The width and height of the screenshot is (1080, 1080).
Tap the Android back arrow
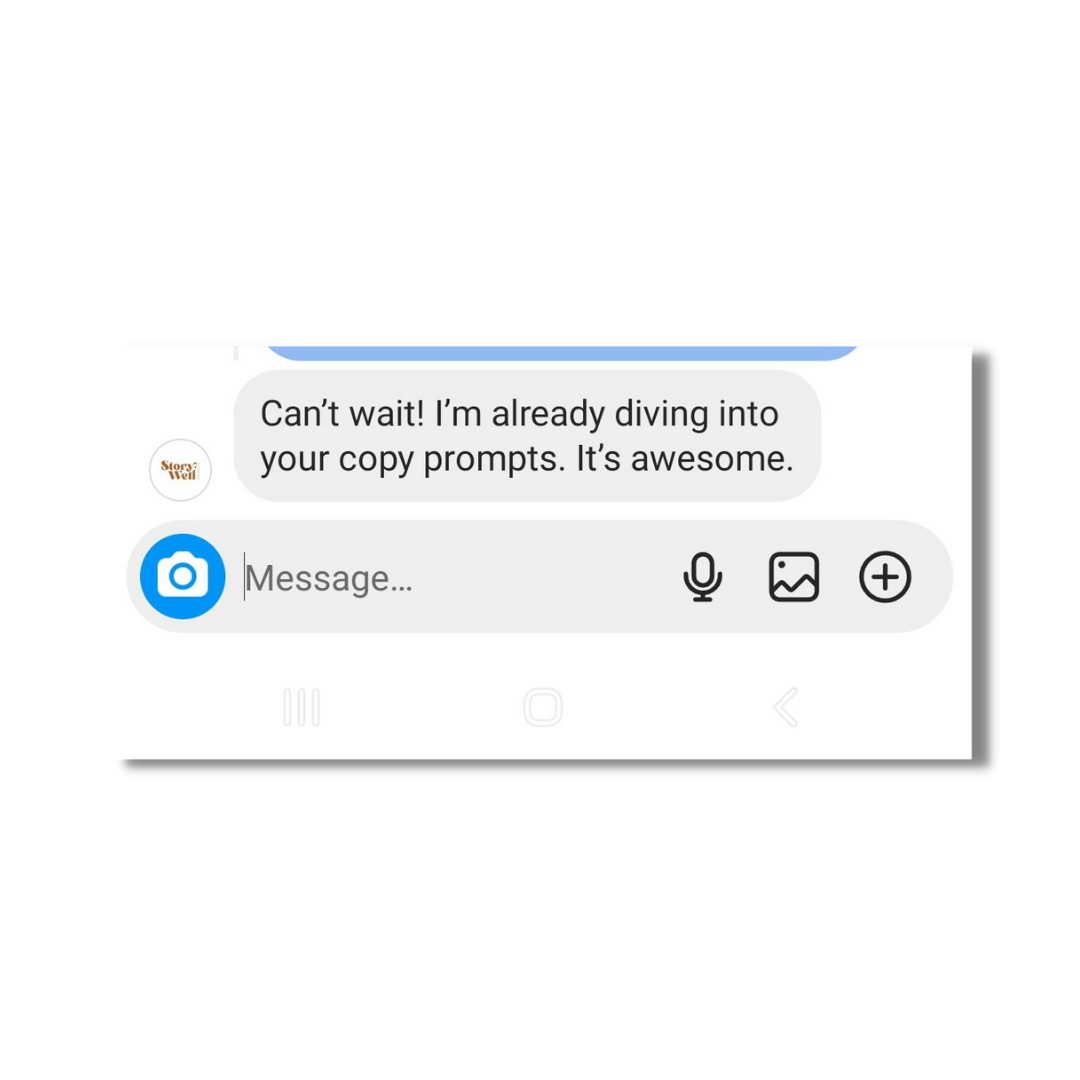click(x=785, y=707)
